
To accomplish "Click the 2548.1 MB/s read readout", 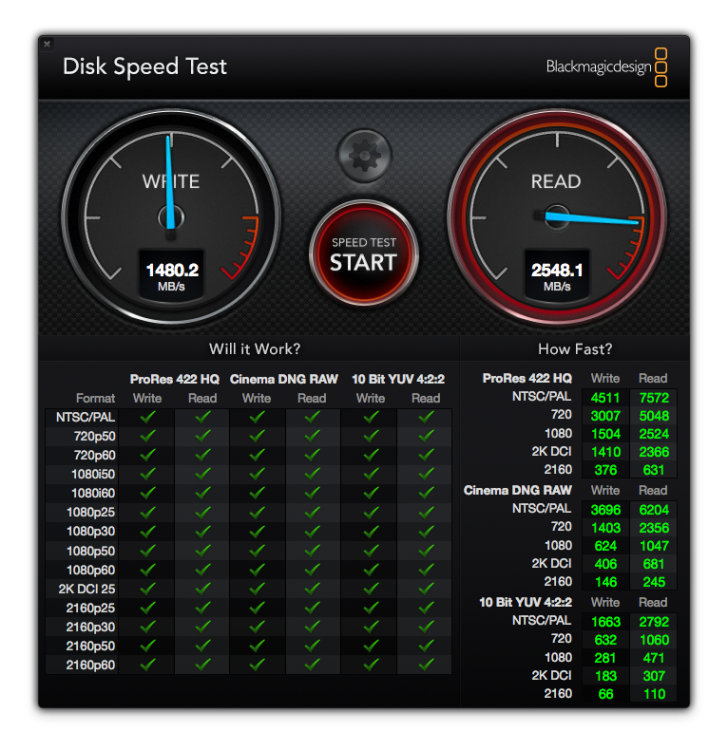I will (x=557, y=276).
